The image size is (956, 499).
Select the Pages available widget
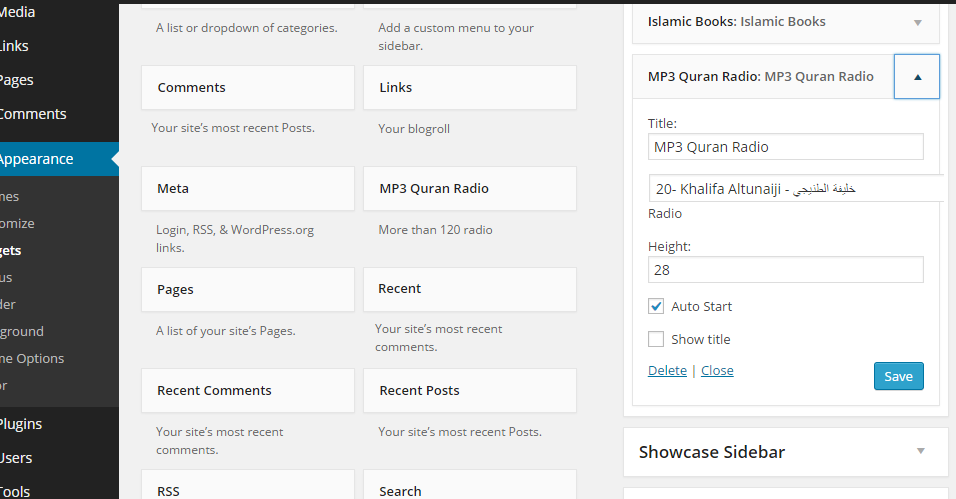(248, 289)
